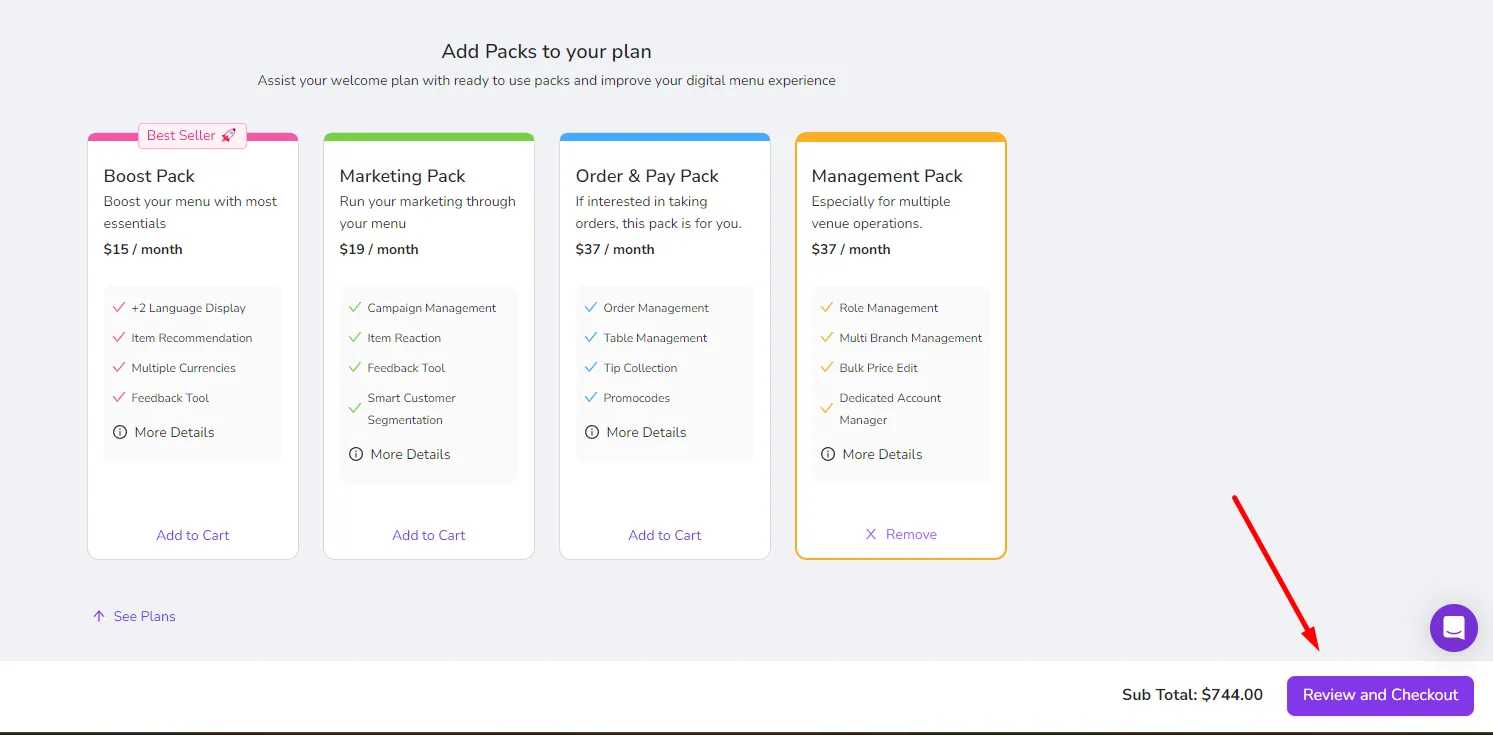Click the info icon in Marketing Pack
The image size is (1493, 735).
(356, 454)
